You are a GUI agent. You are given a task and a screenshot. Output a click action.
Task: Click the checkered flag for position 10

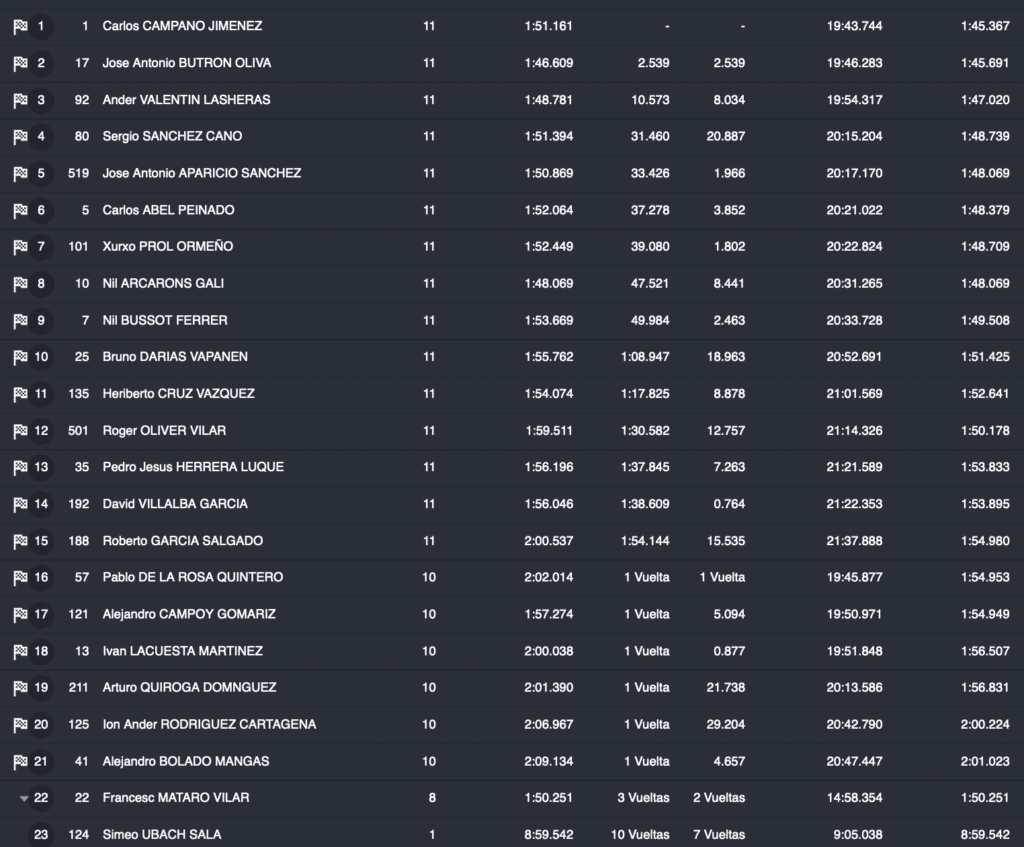(x=20, y=357)
